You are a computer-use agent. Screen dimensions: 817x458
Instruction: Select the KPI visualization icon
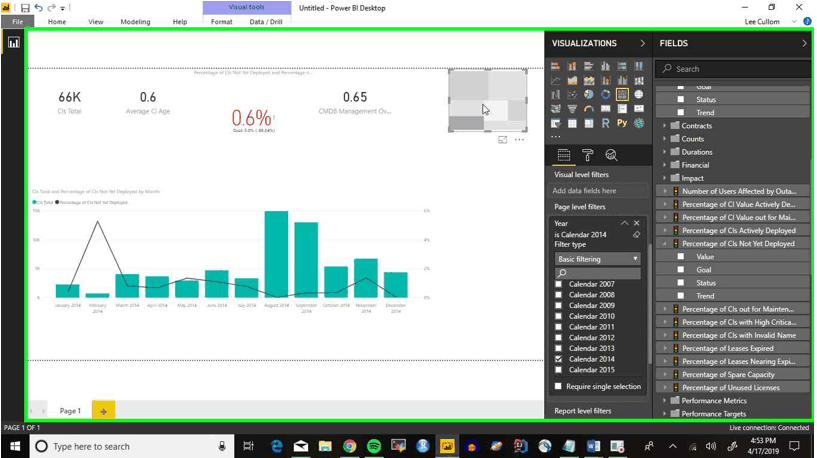639,109
